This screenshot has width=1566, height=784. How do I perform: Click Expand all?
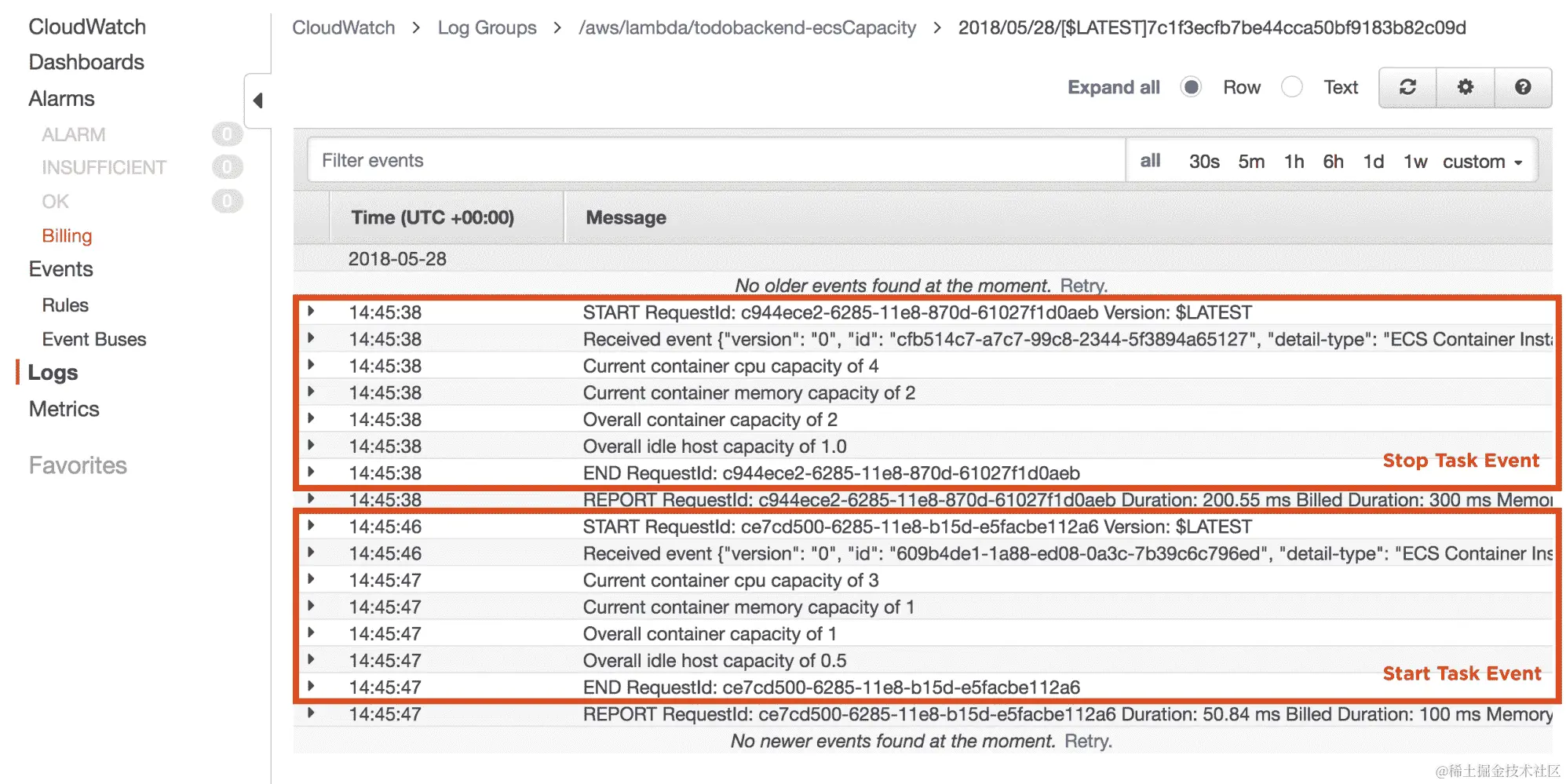pyautogui.click(x=1113, y=87)
